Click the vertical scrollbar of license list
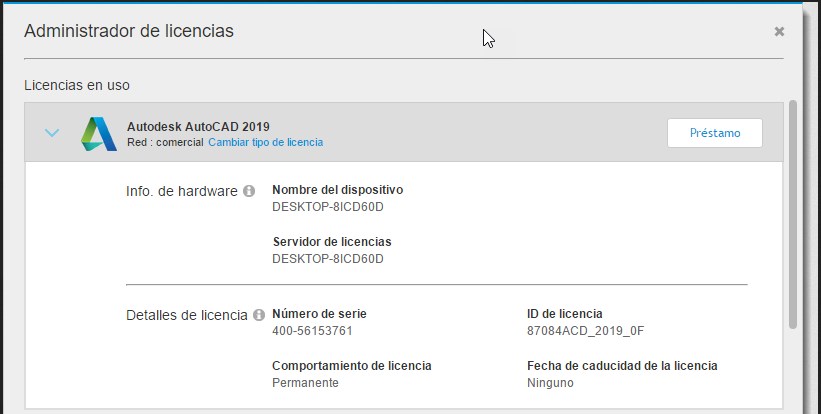This screenshot has height=414, width=821. pos(793,215)
